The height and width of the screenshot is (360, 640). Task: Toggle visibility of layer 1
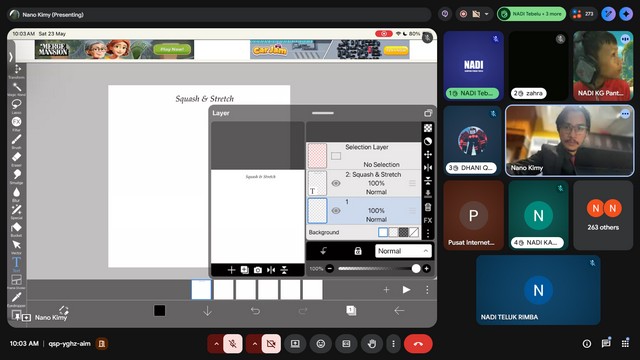tap(336, 211)
